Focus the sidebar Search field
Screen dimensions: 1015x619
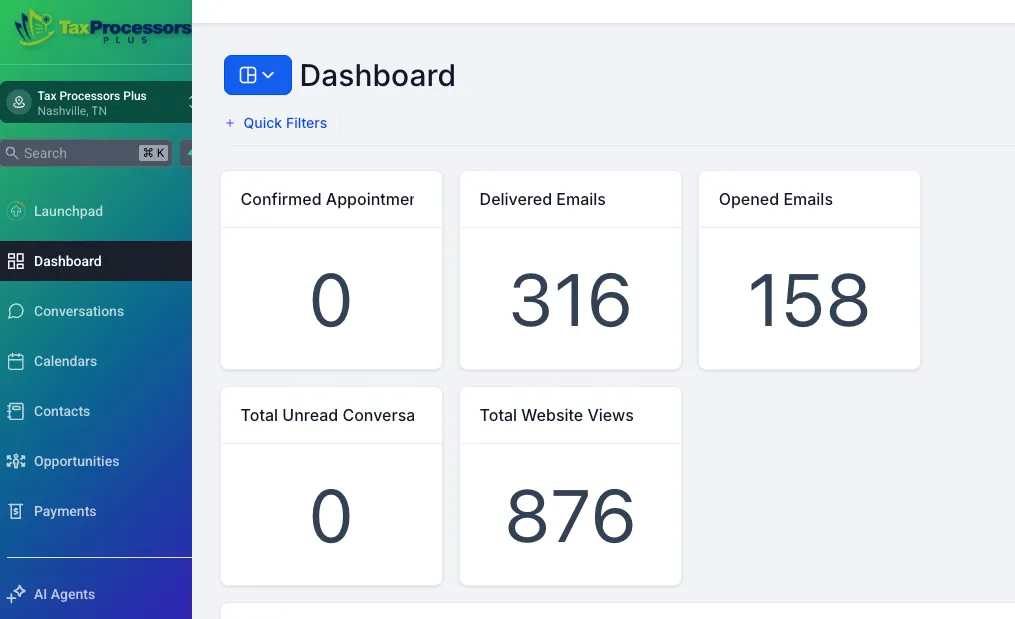[86, 153]
